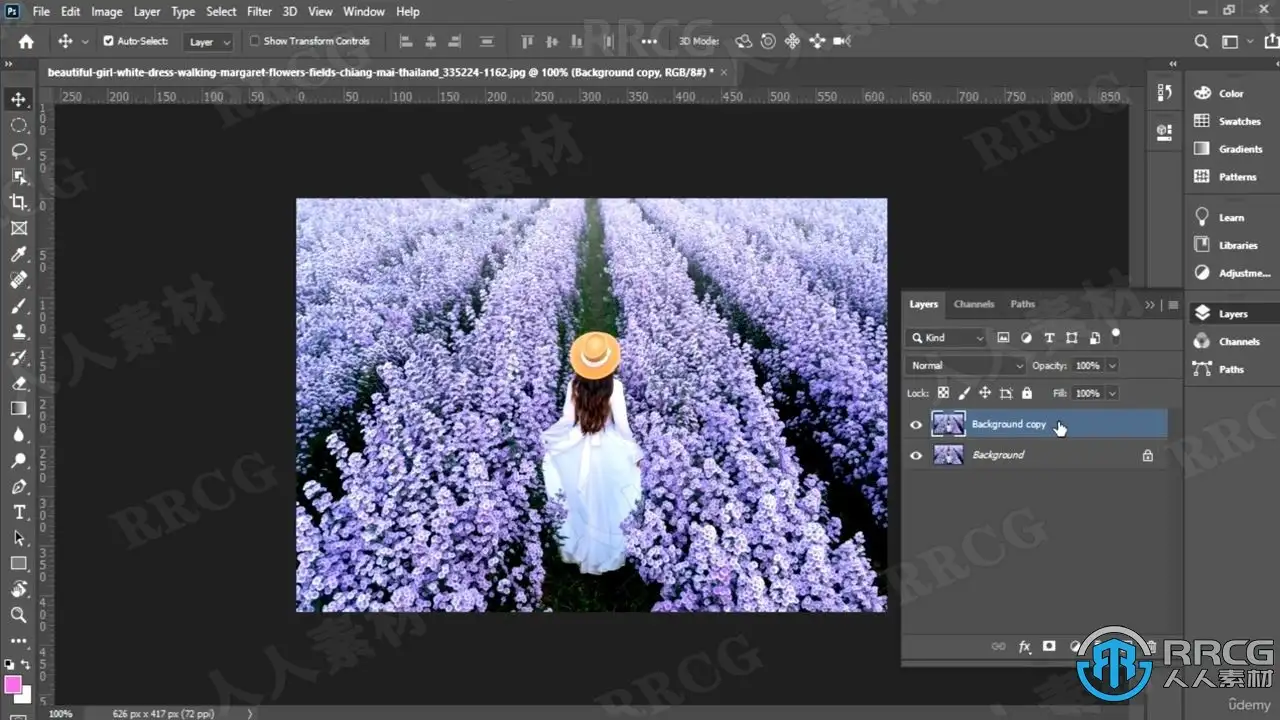Image resolution: width=1280 pixels, height=720 pixels.
Task: Click the search magnifier icon top right
Action: (1202, 42)
